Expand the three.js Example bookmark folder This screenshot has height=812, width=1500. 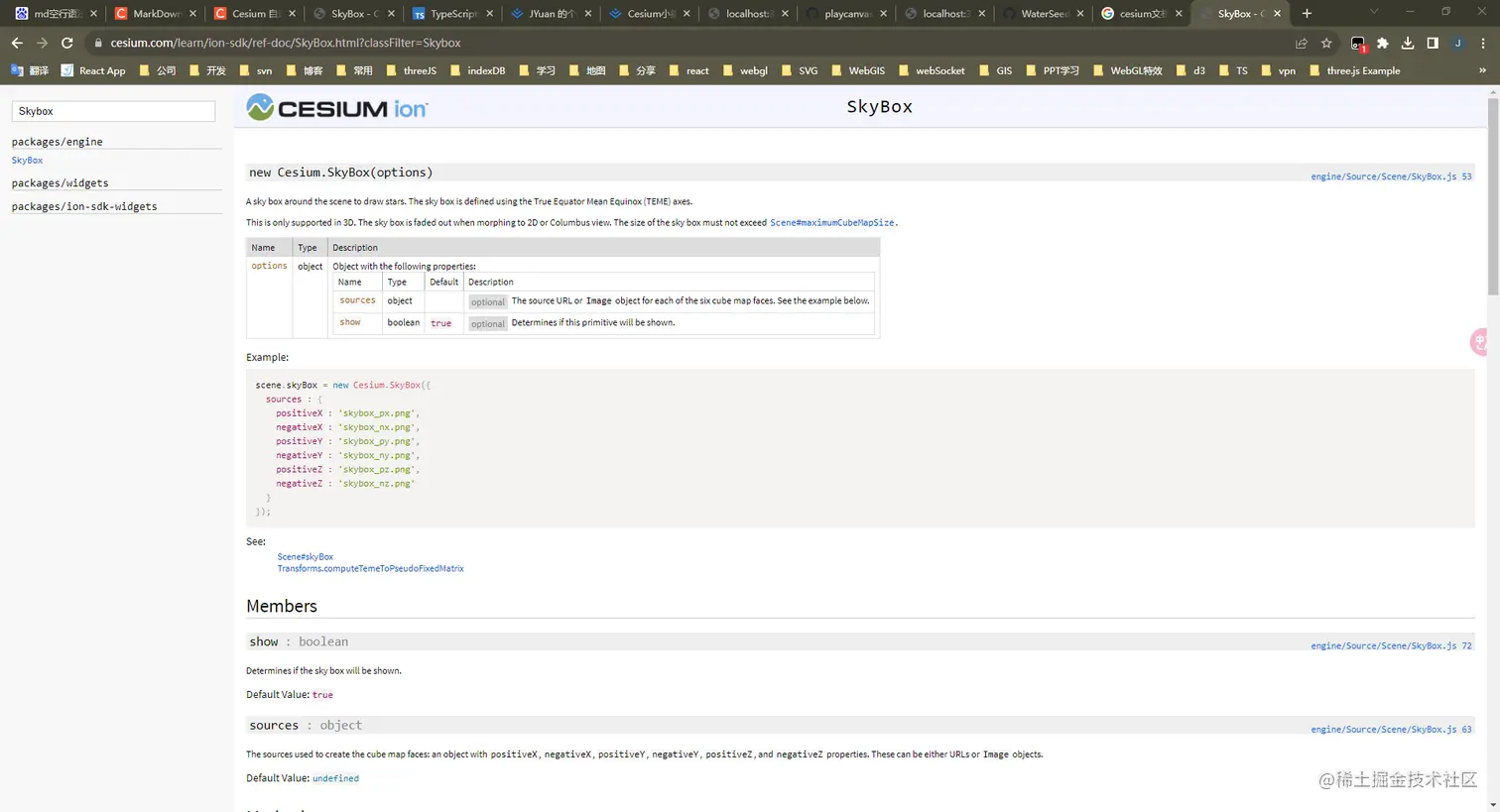(x=1354, y=70)
